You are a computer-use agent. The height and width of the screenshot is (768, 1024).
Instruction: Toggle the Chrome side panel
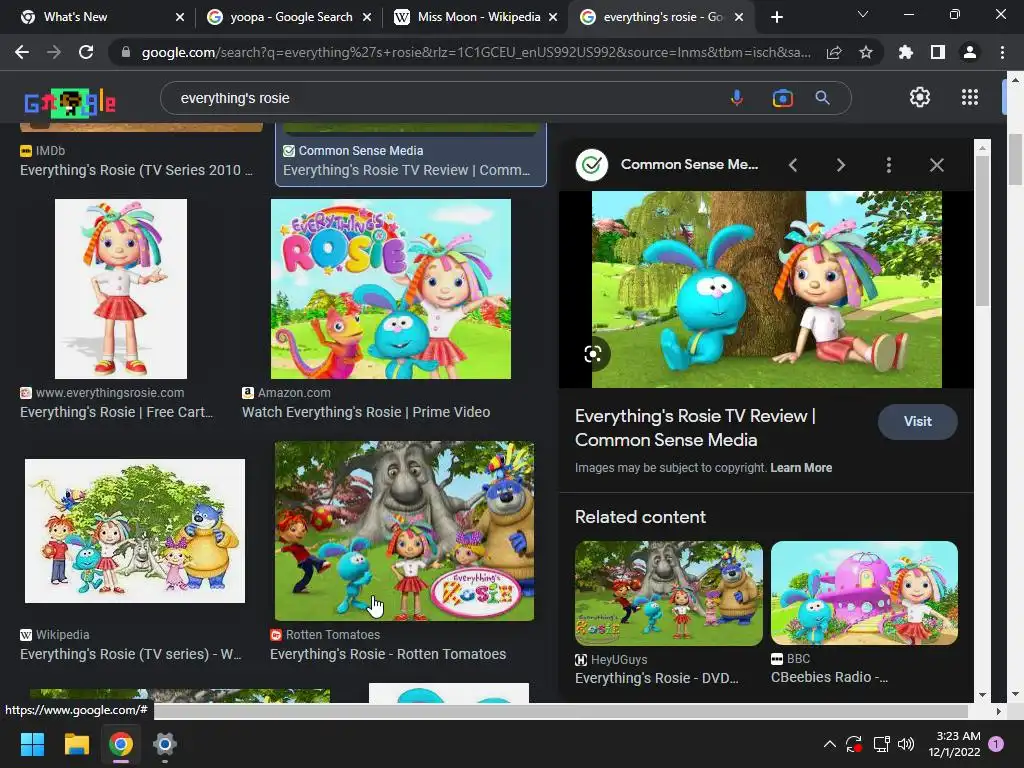coord(938,52)
